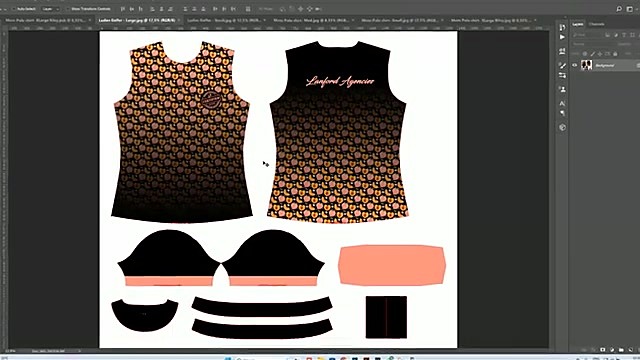Toggle Show Transform Controls checkbox

[x=68, y=9]
